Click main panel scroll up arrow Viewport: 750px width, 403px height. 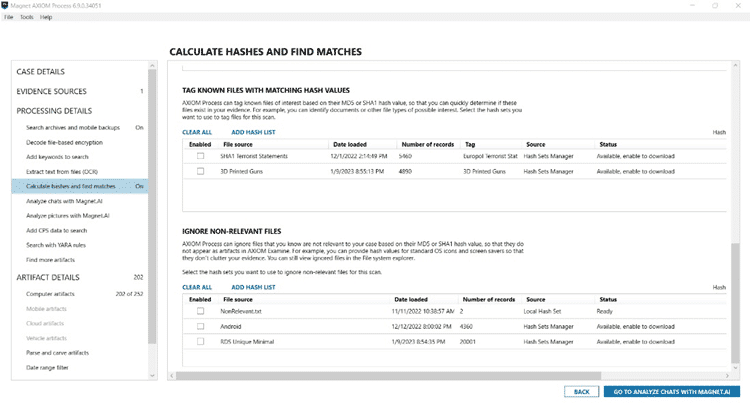point(735,65)
